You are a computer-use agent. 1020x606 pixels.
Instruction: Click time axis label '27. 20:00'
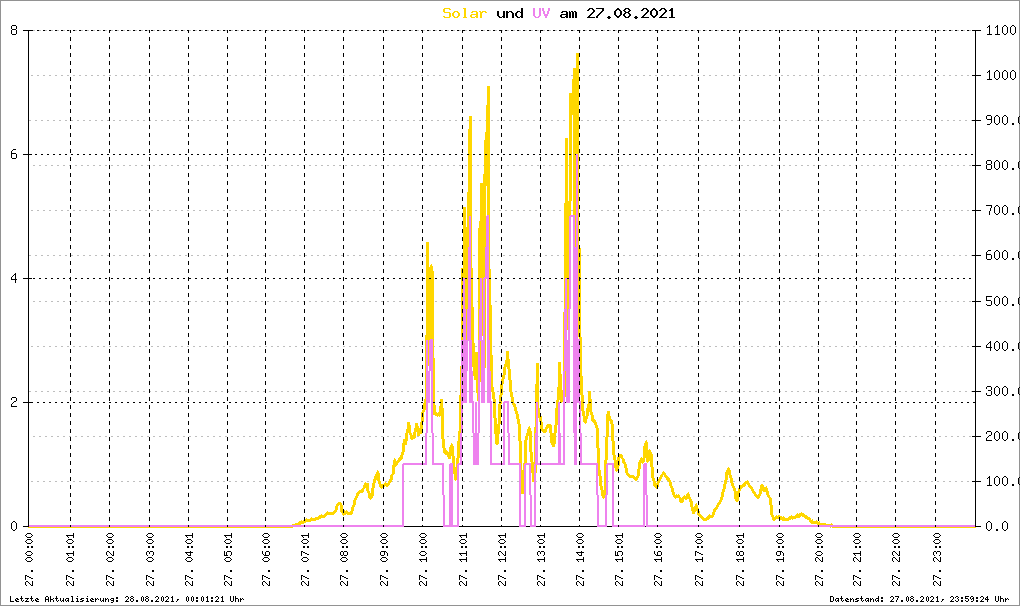[x=819, y=560]
